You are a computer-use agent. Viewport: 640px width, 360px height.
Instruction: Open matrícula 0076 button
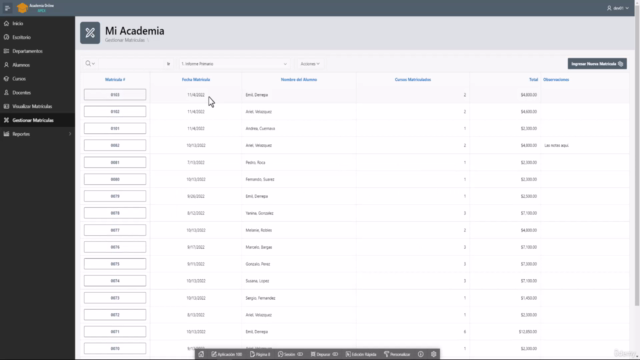pyautogui.click(x=115, y=247)
